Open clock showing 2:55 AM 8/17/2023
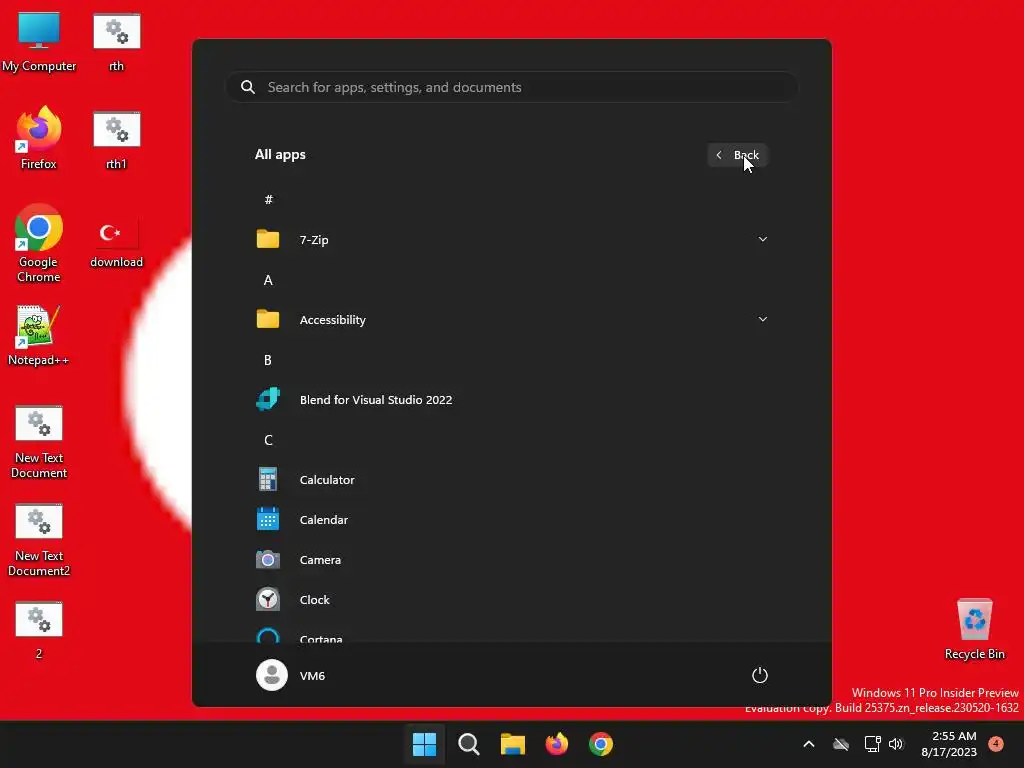1024x768 pixels. click(949, 744)
